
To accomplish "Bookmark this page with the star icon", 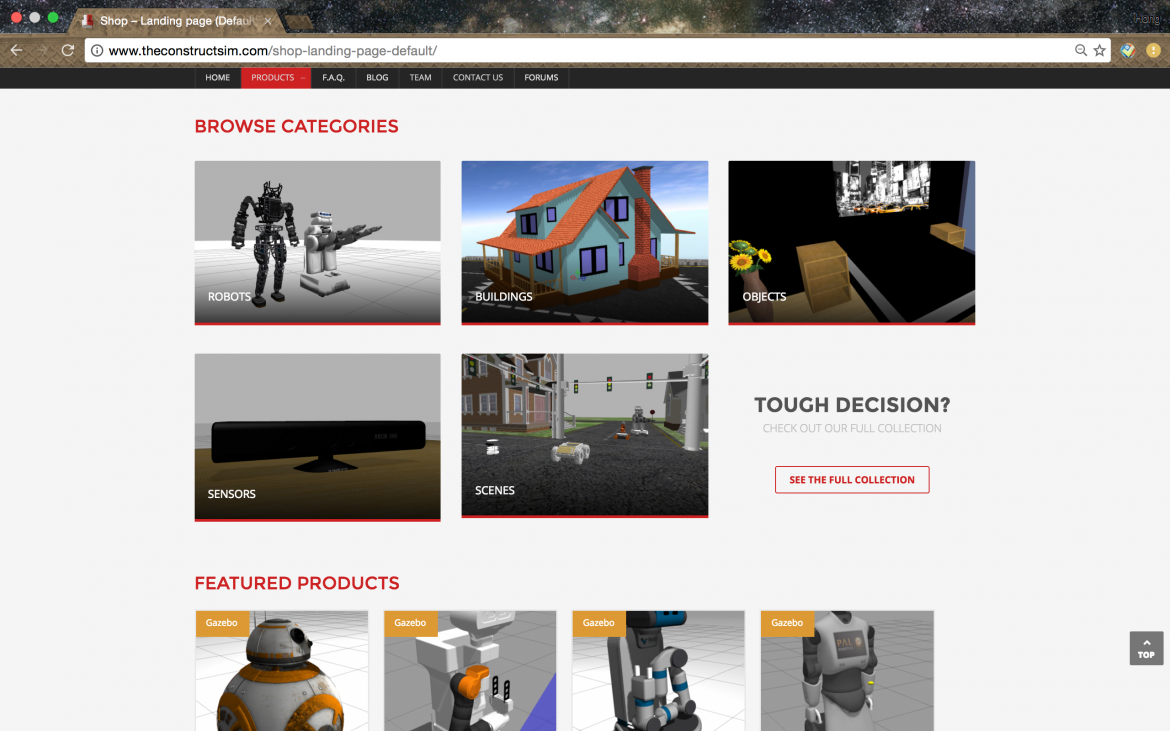I will pos(1100,50).
